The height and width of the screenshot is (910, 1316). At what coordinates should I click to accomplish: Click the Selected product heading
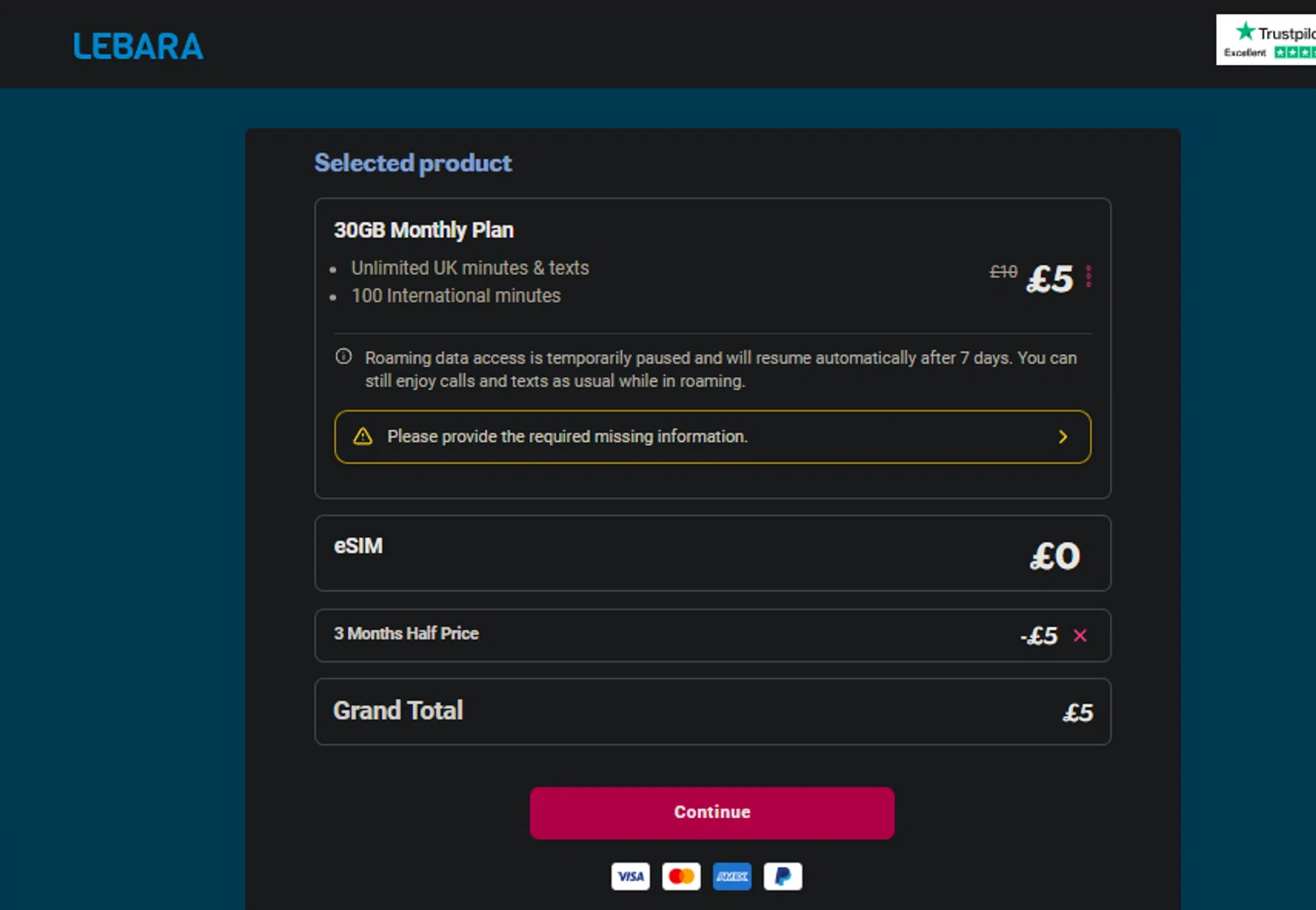tap(412, 163)
